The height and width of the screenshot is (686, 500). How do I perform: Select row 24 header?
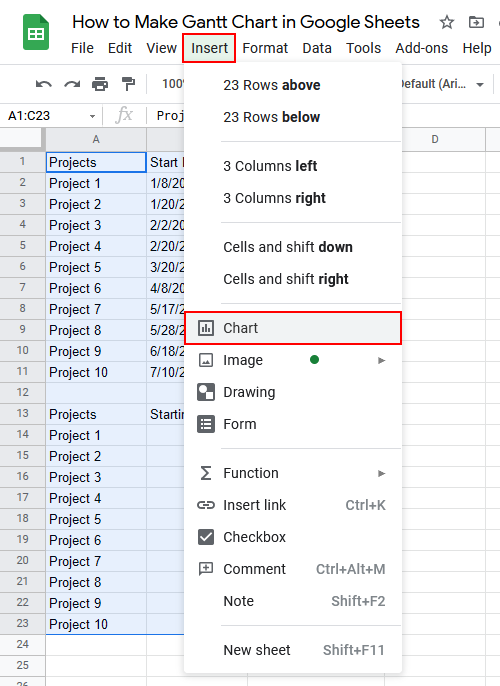click(x=22, y=644)
